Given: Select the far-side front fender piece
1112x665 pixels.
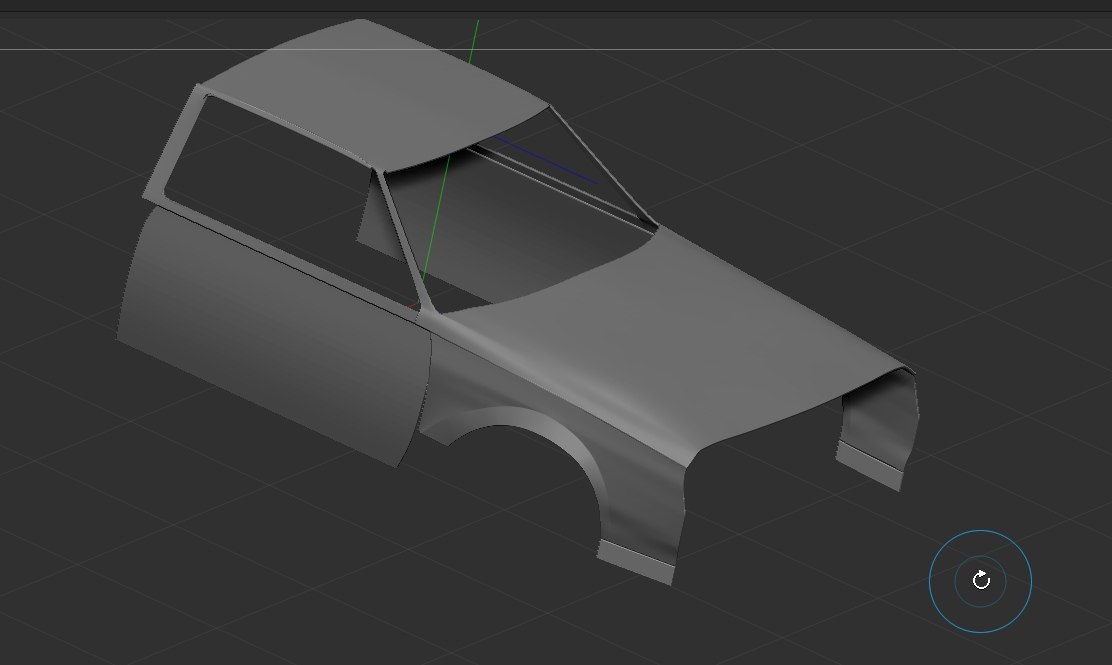Looking at the screenshot, I should click(x=878, y=432).
